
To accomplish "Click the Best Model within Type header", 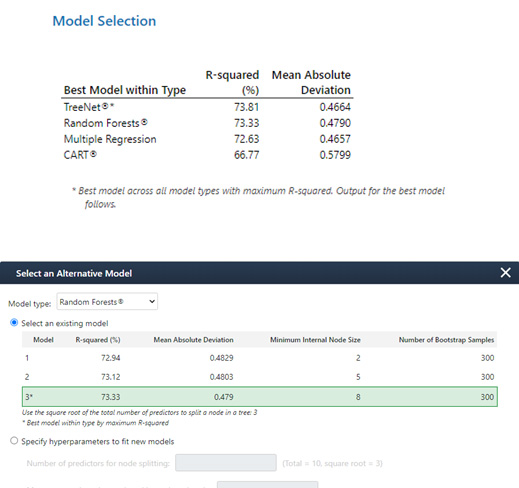I will (x=125, y=90).
